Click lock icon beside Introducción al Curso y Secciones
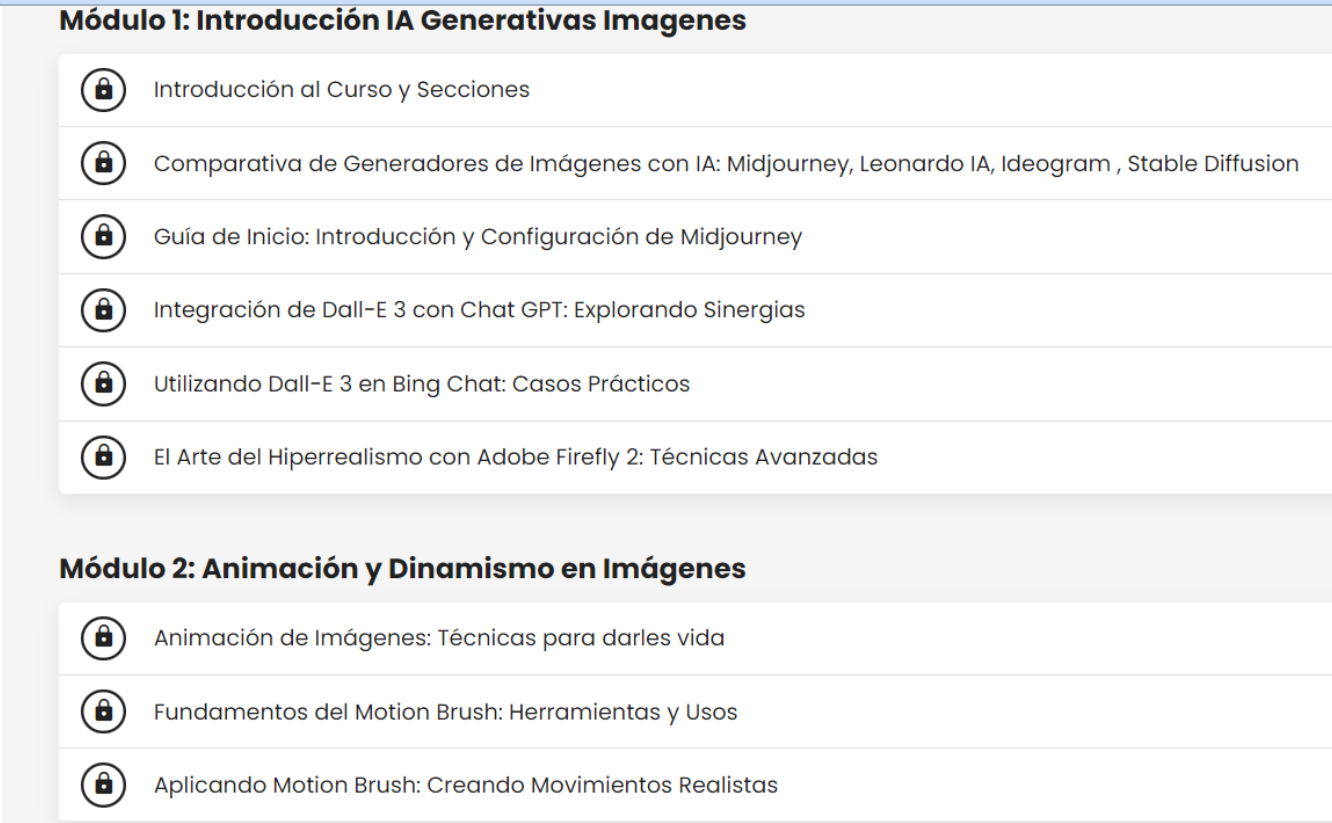 pos(103,90)
